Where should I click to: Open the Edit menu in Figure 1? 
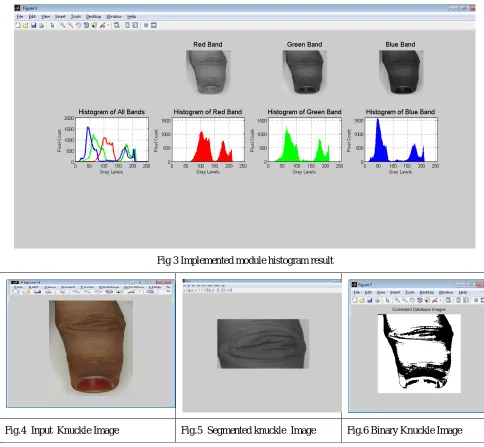tap(32, 17)
